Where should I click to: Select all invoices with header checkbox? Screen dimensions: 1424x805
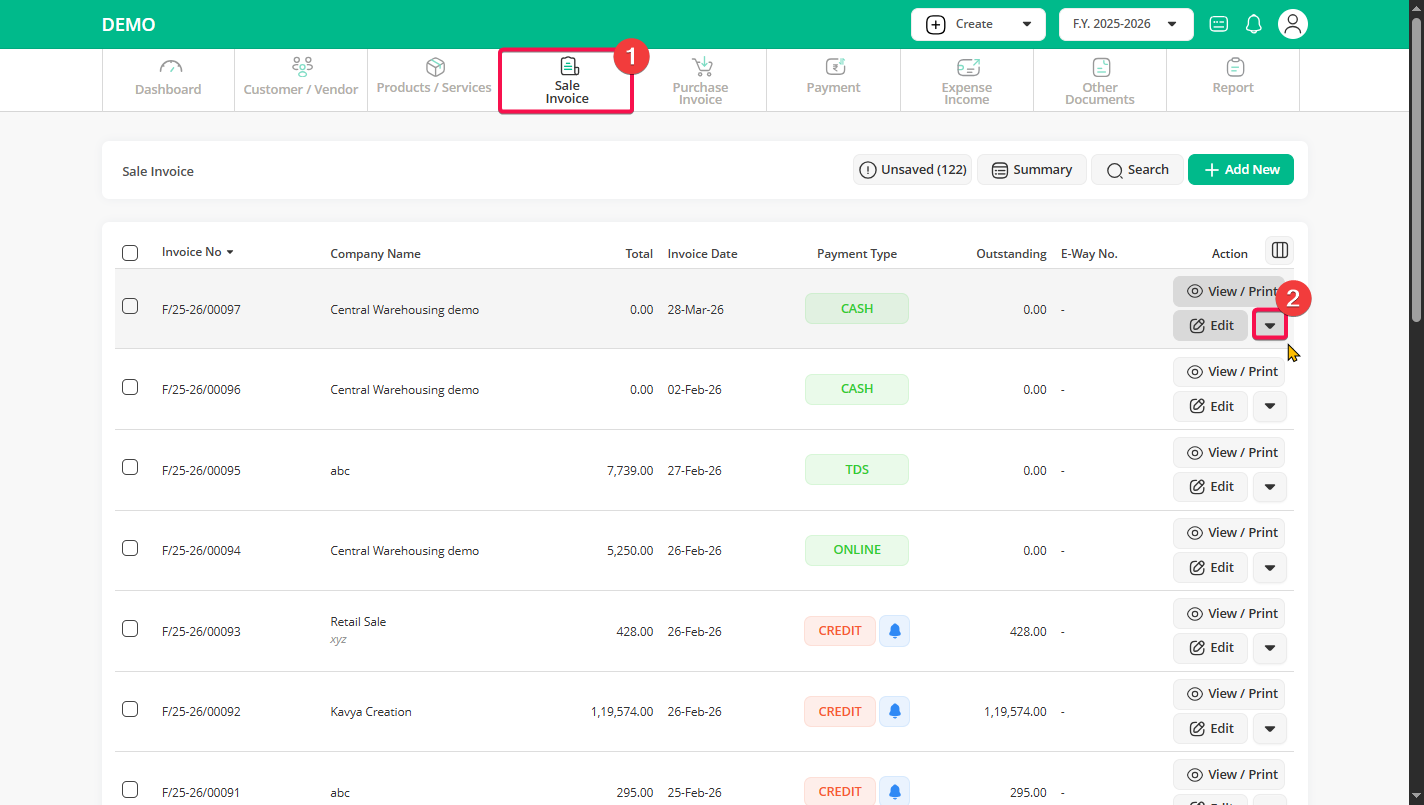click(x=130, y=253)
